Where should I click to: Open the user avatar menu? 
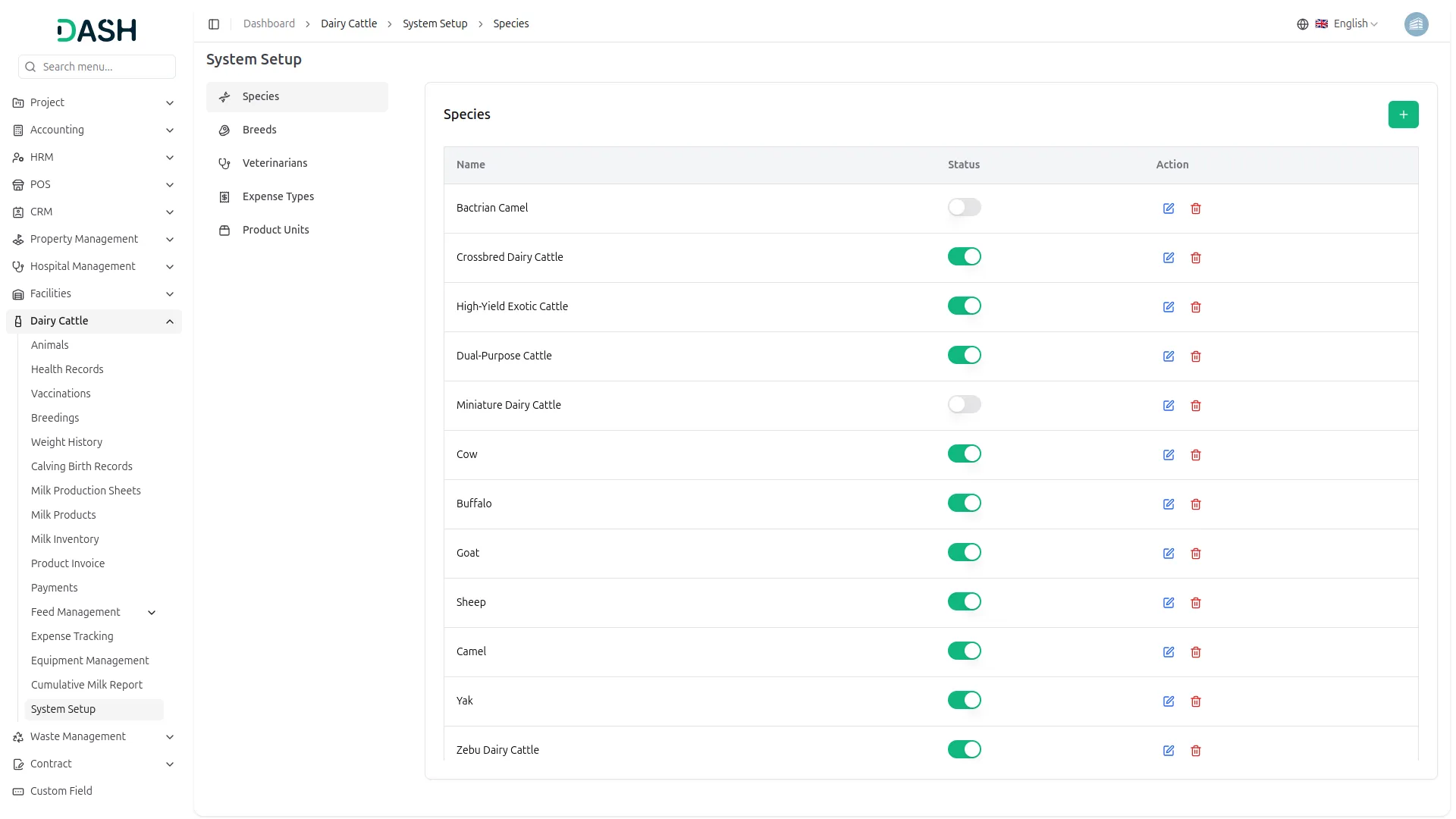(x=1416, y=24)
